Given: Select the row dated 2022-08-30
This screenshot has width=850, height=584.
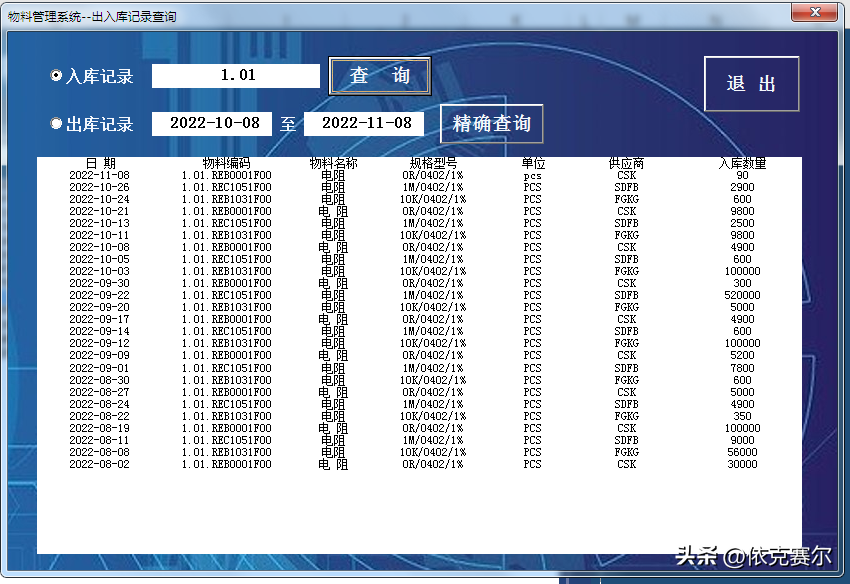Looking at the screenshot, I should tap(420, 380).
